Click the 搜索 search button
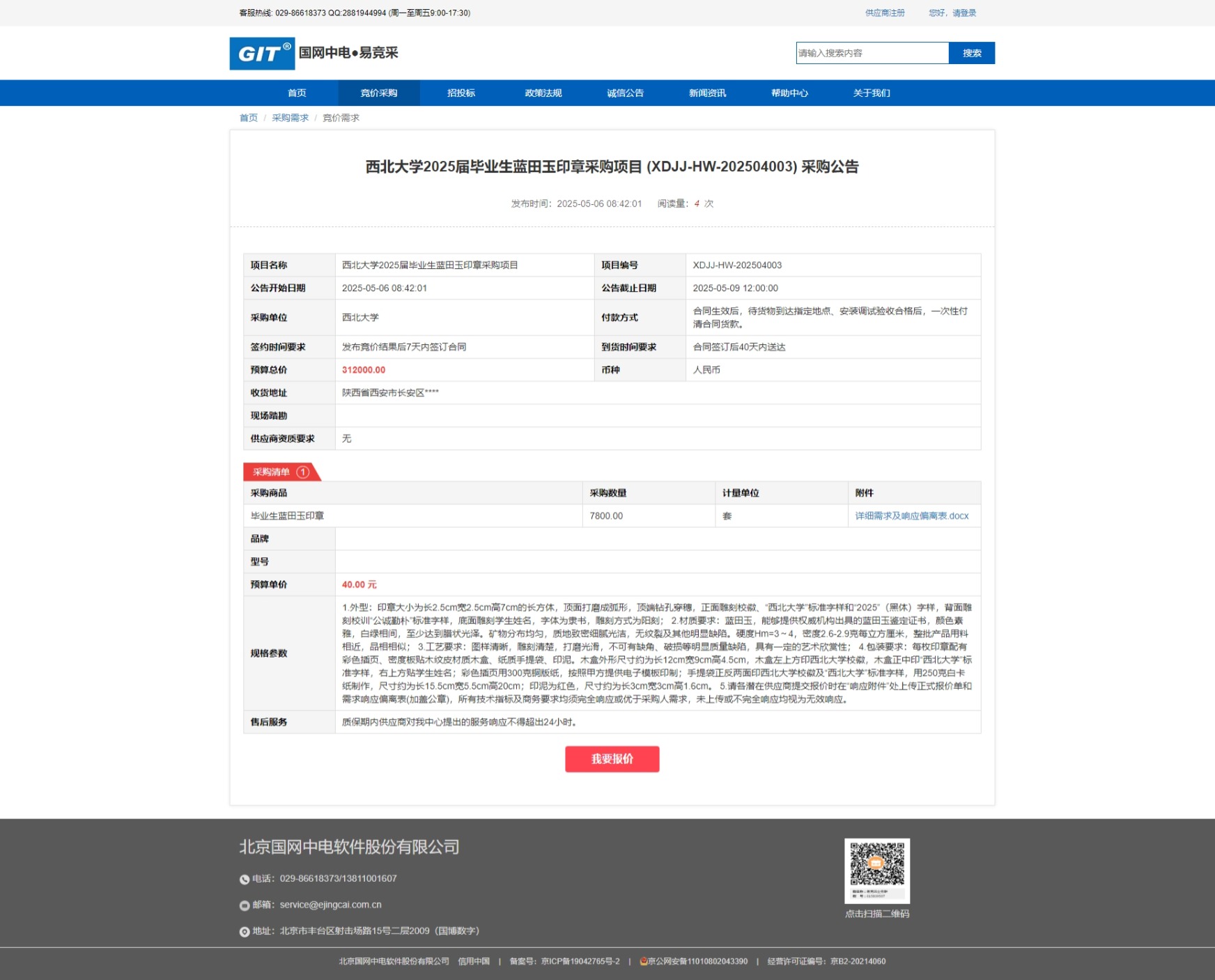 click(x=971, y=53)
